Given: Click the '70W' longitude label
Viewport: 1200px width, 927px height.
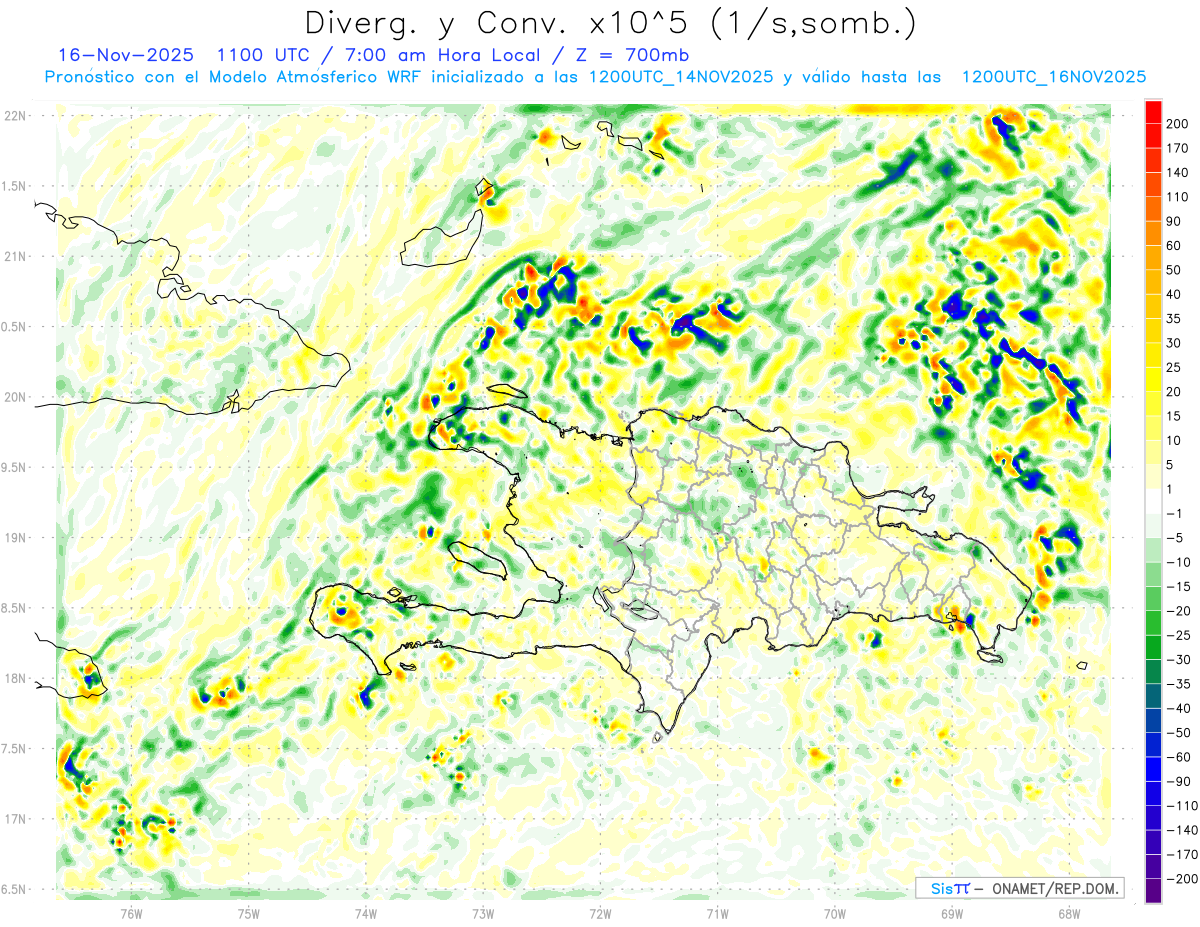Looking at the screenshot, I should tap(834, 914).
